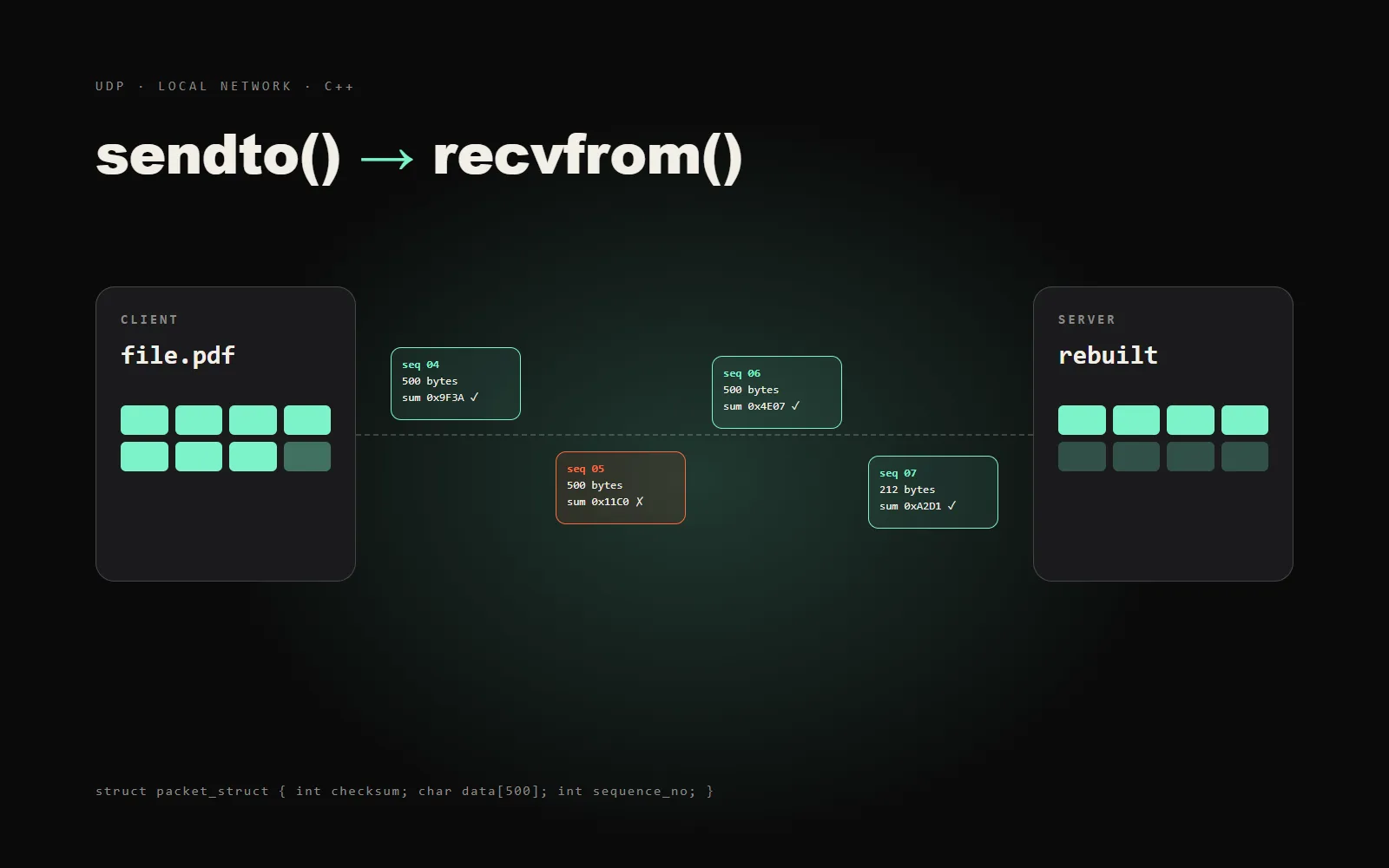Select the failed seq 05 packet card
Screen dimensions: 1389x868
point(621,488)
